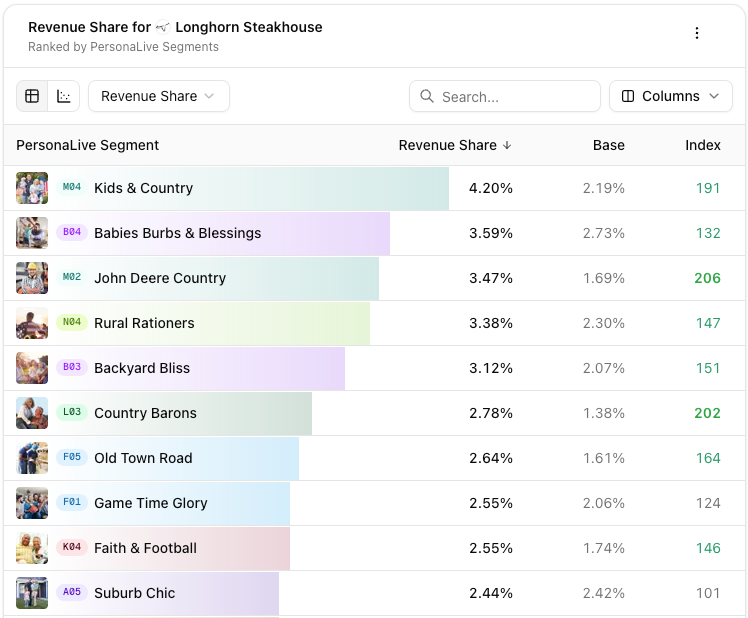The height and width of the screenshot is (618, 748).
Task: Select Country Barons segment name
Action: click(145, 413)
